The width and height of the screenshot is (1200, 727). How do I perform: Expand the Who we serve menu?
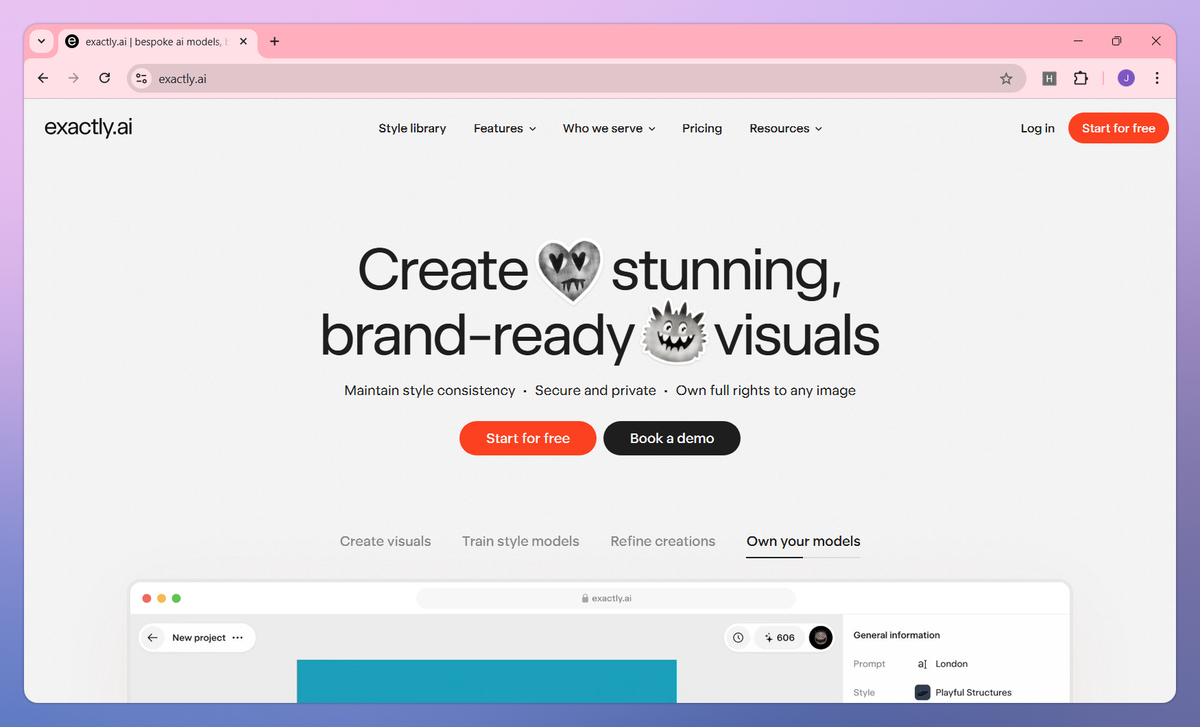click(609, 128)
